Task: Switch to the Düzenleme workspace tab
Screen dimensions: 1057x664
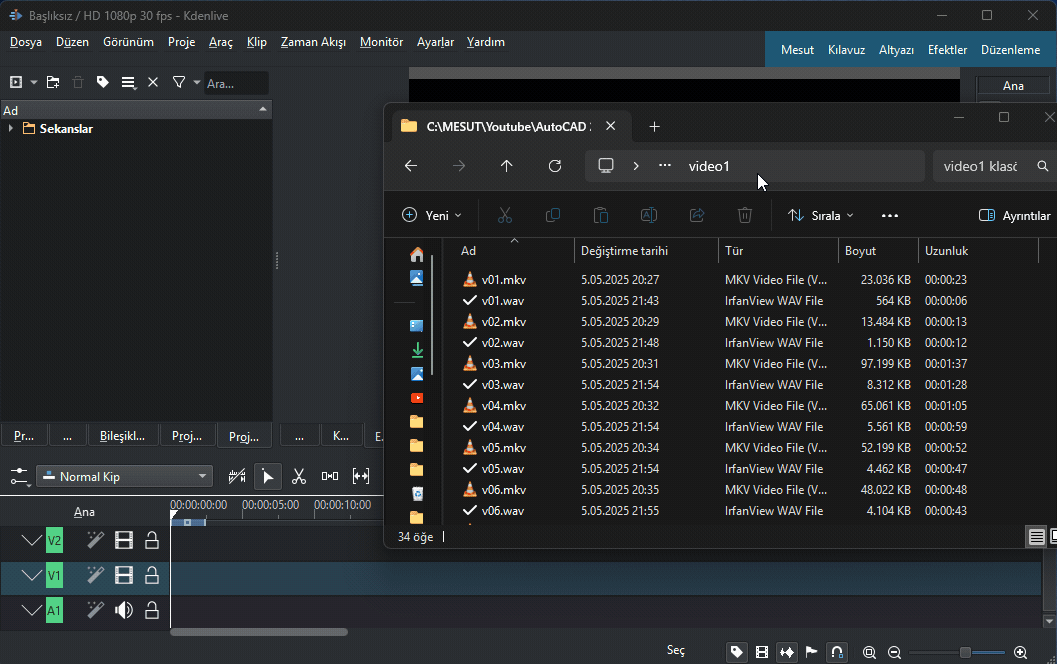Action: coord(1010,50)
